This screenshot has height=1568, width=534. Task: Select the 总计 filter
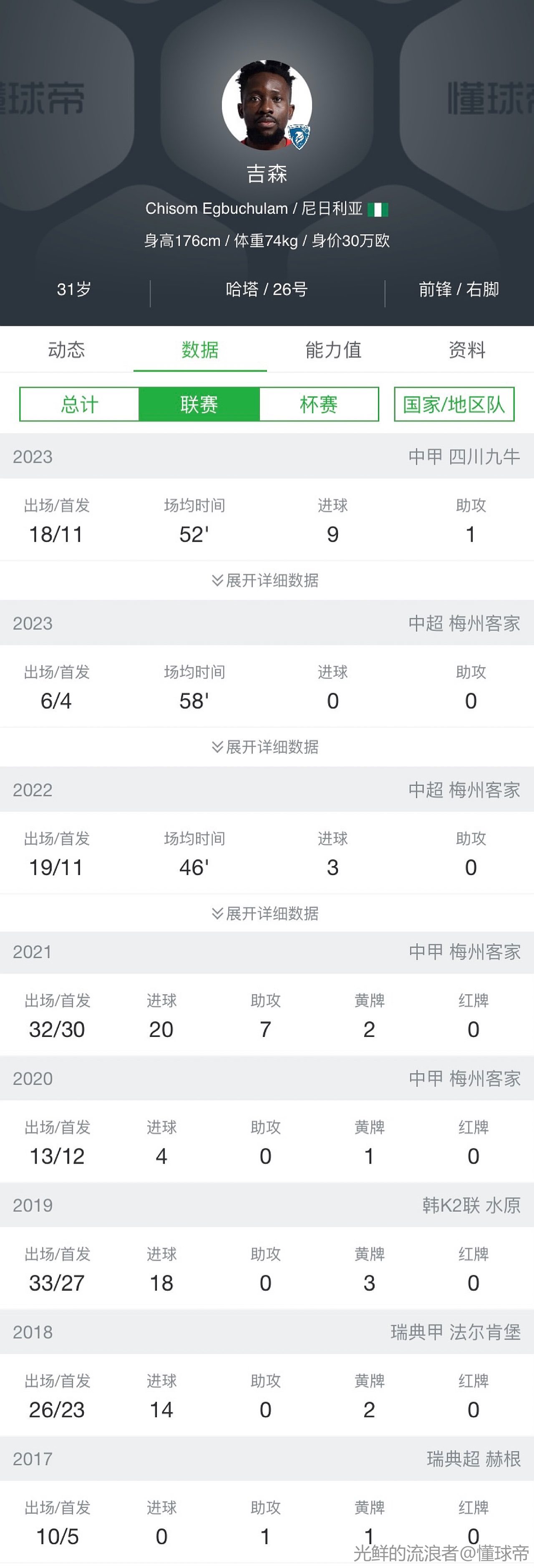pos(79,404)
